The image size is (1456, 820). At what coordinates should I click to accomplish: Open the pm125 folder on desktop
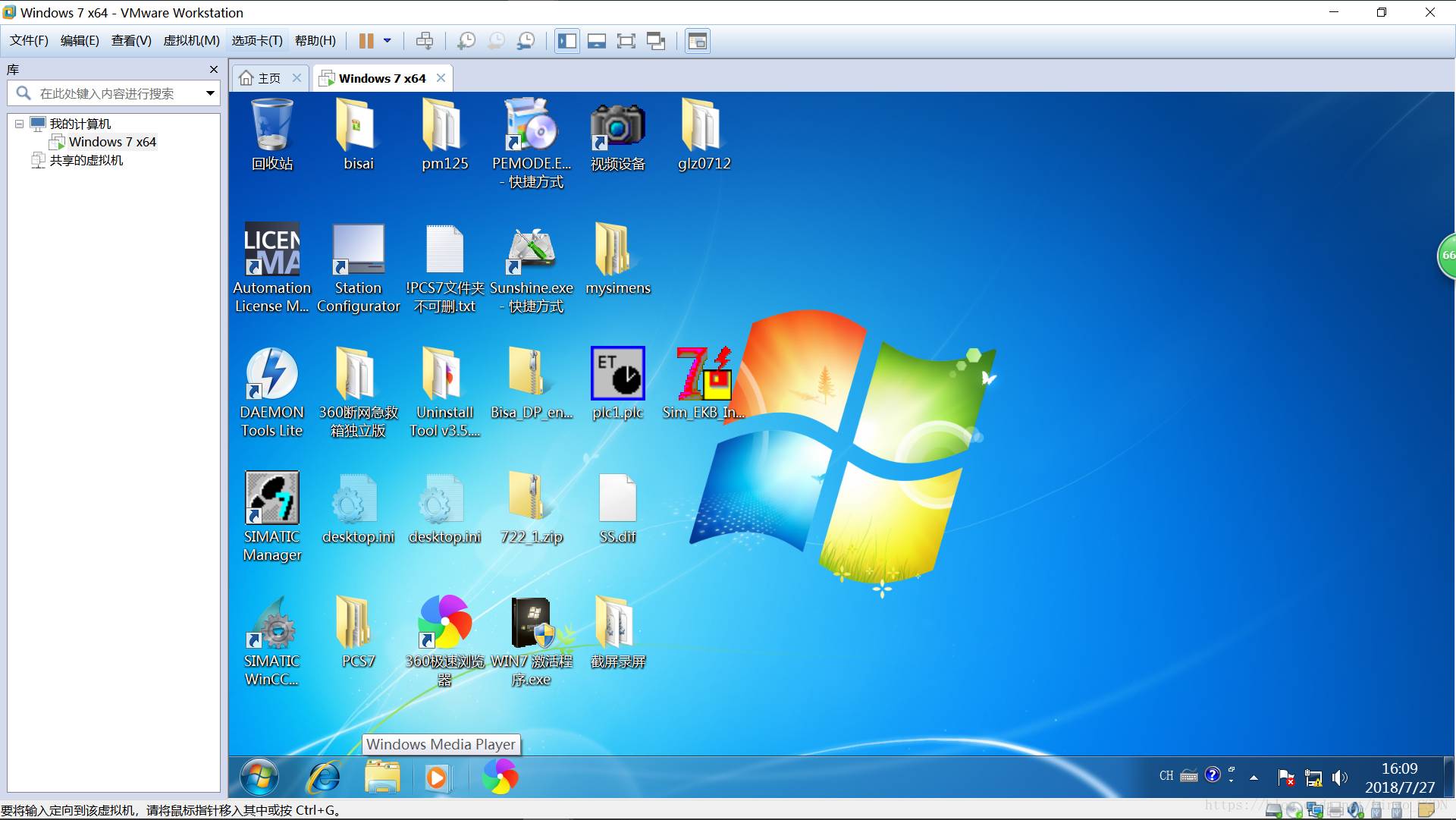[x=444, y=135]
